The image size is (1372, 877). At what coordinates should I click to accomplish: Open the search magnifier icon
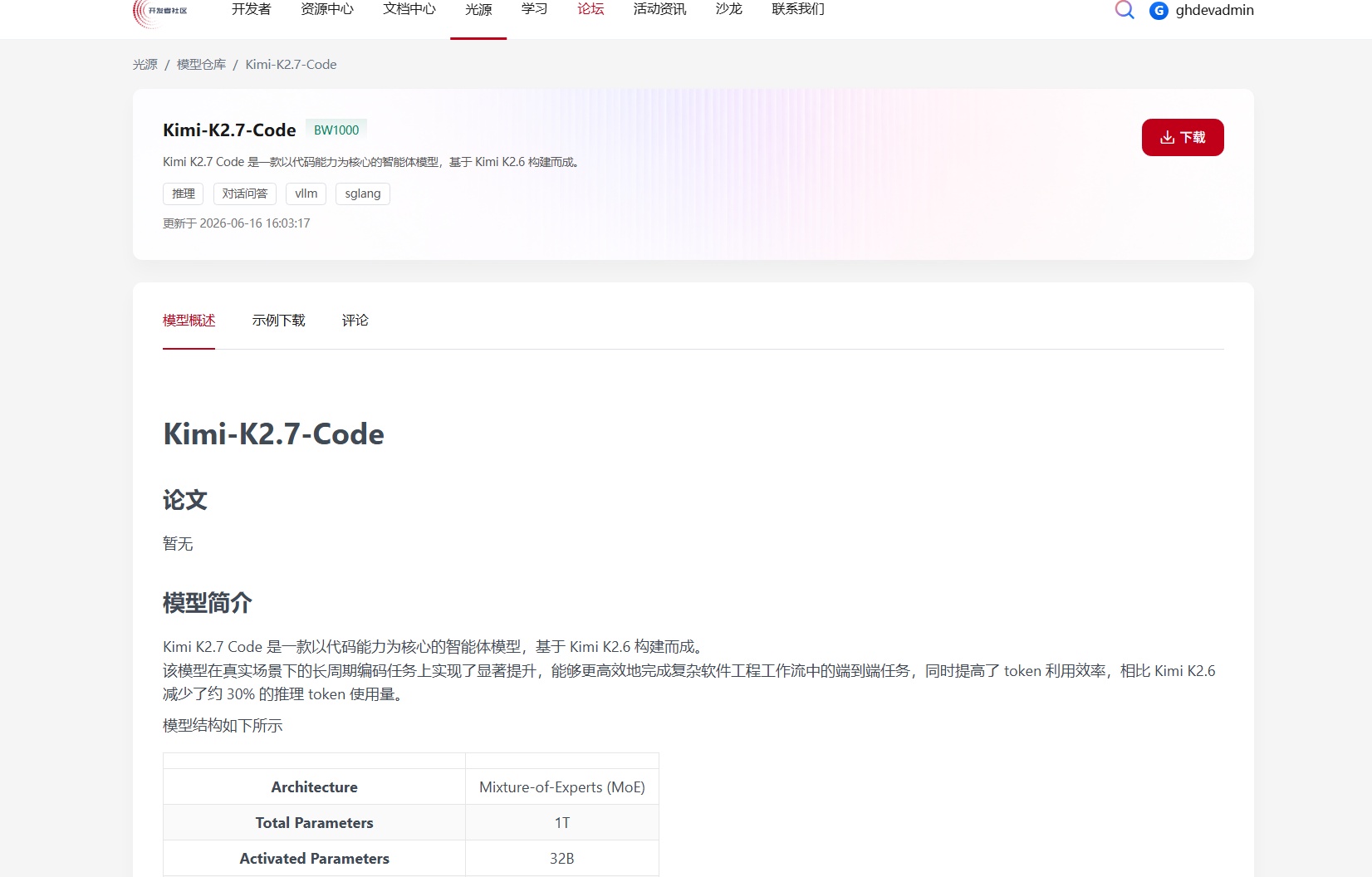point(1125,9)
